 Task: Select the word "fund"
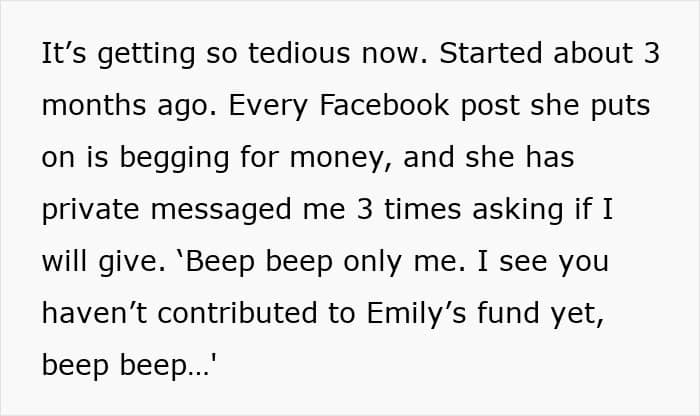508,313
